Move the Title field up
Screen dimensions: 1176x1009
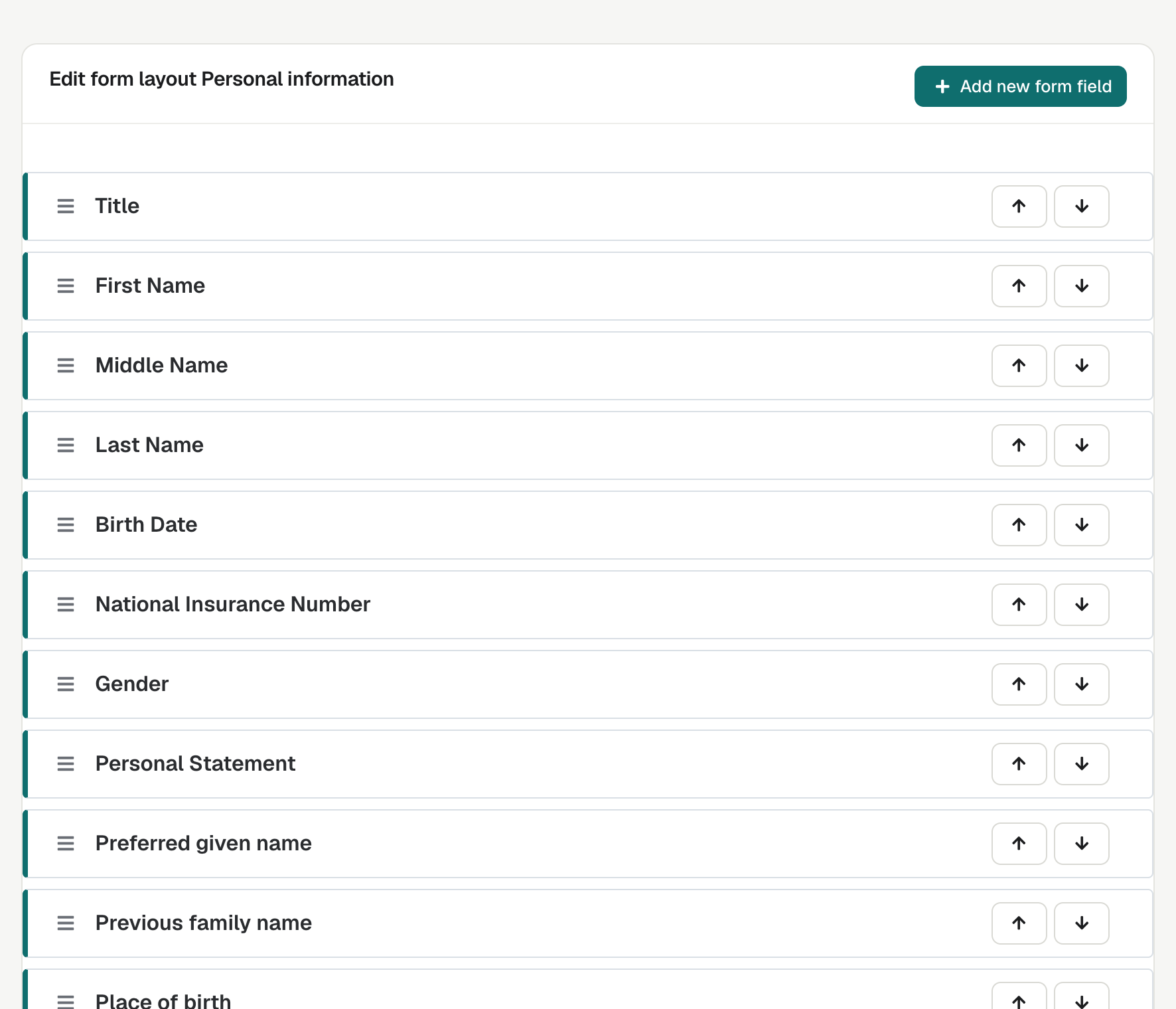pyautogui.click(x=1019, y=206)
